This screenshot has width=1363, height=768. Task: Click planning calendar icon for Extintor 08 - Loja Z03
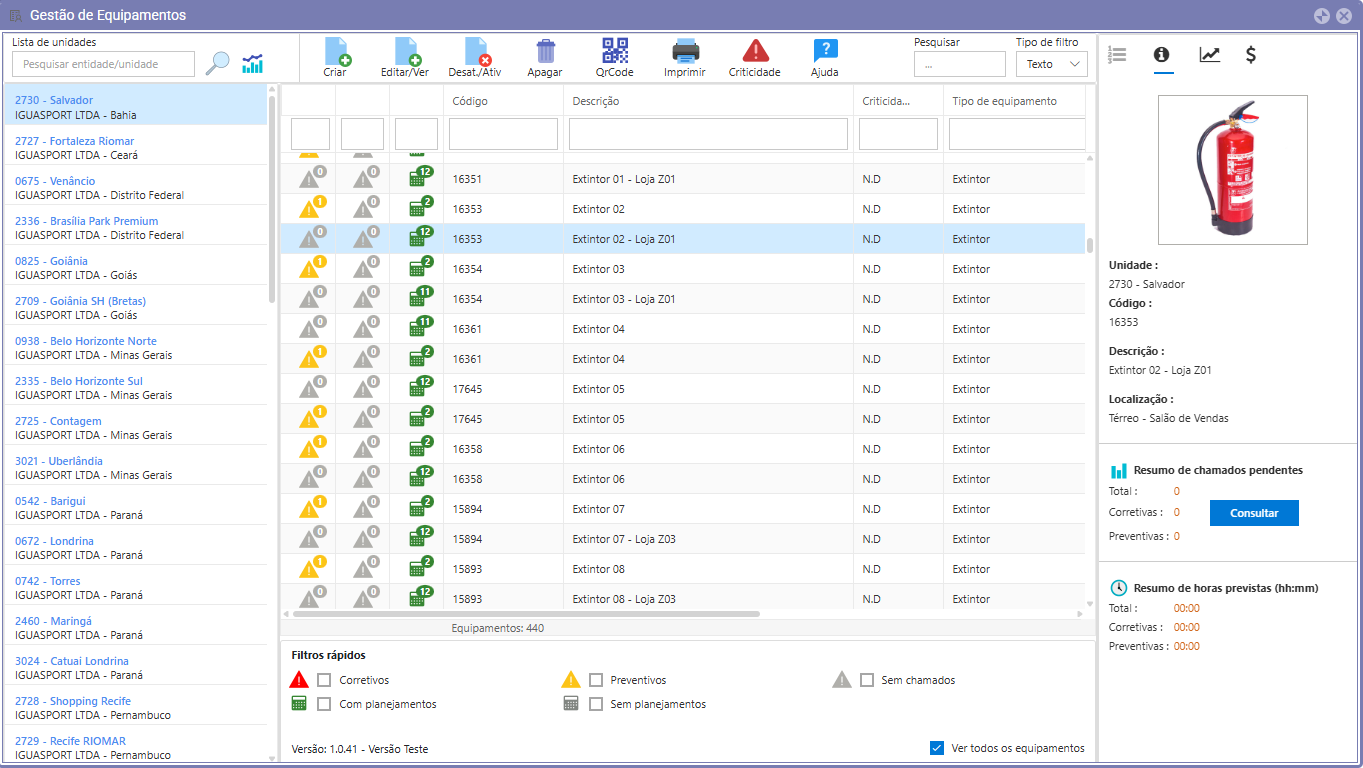pos(420,598)
